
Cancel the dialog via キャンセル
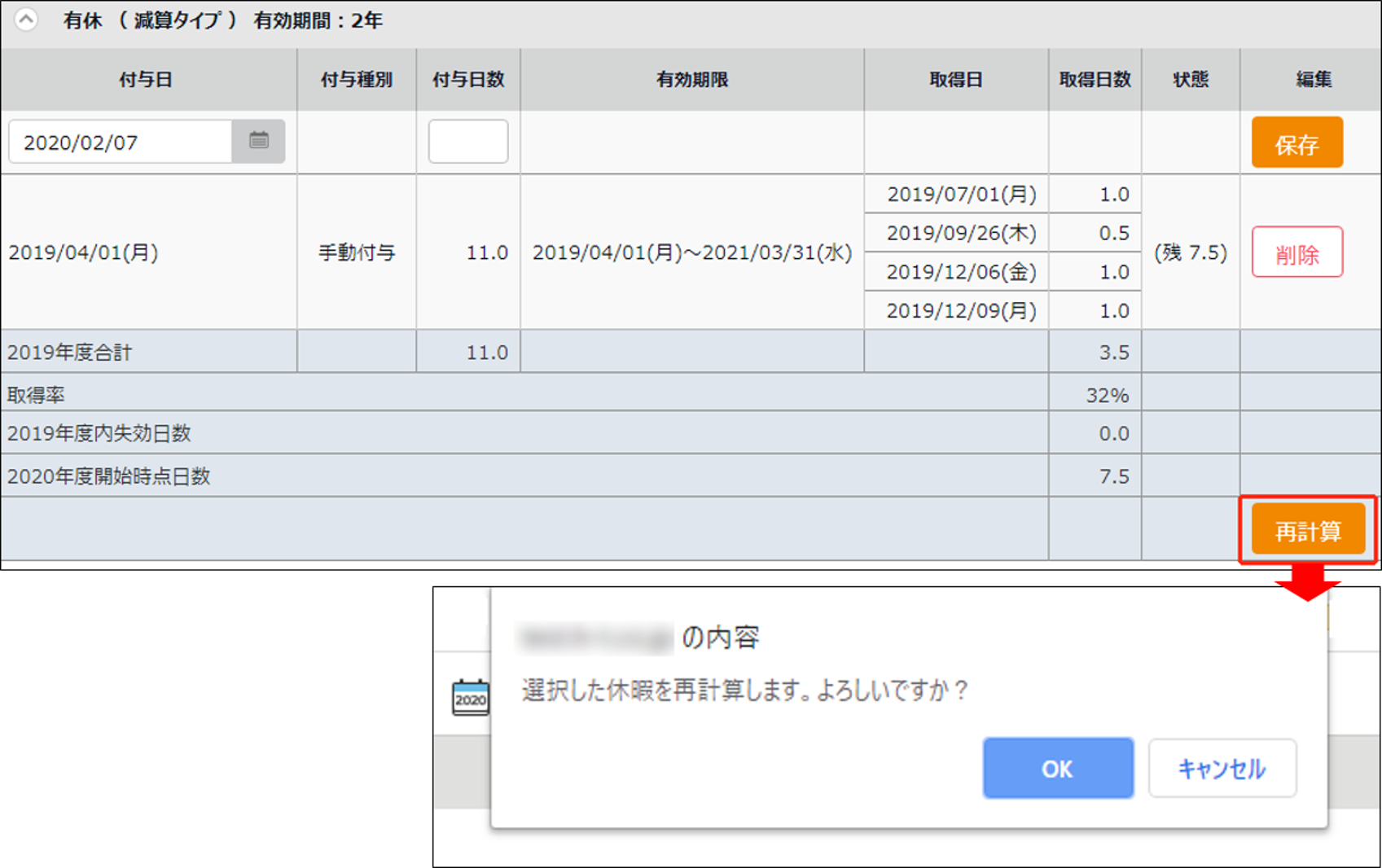[x=1222, y=767]
